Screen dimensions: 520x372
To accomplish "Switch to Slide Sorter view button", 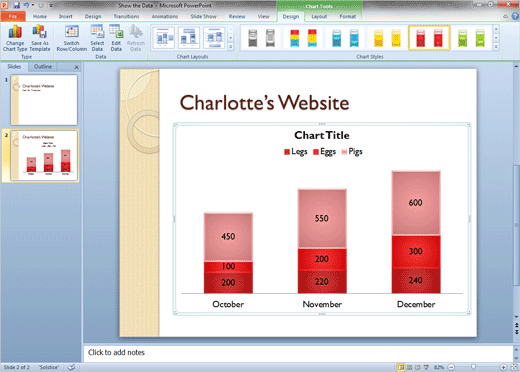I will (x=409, y=367).
